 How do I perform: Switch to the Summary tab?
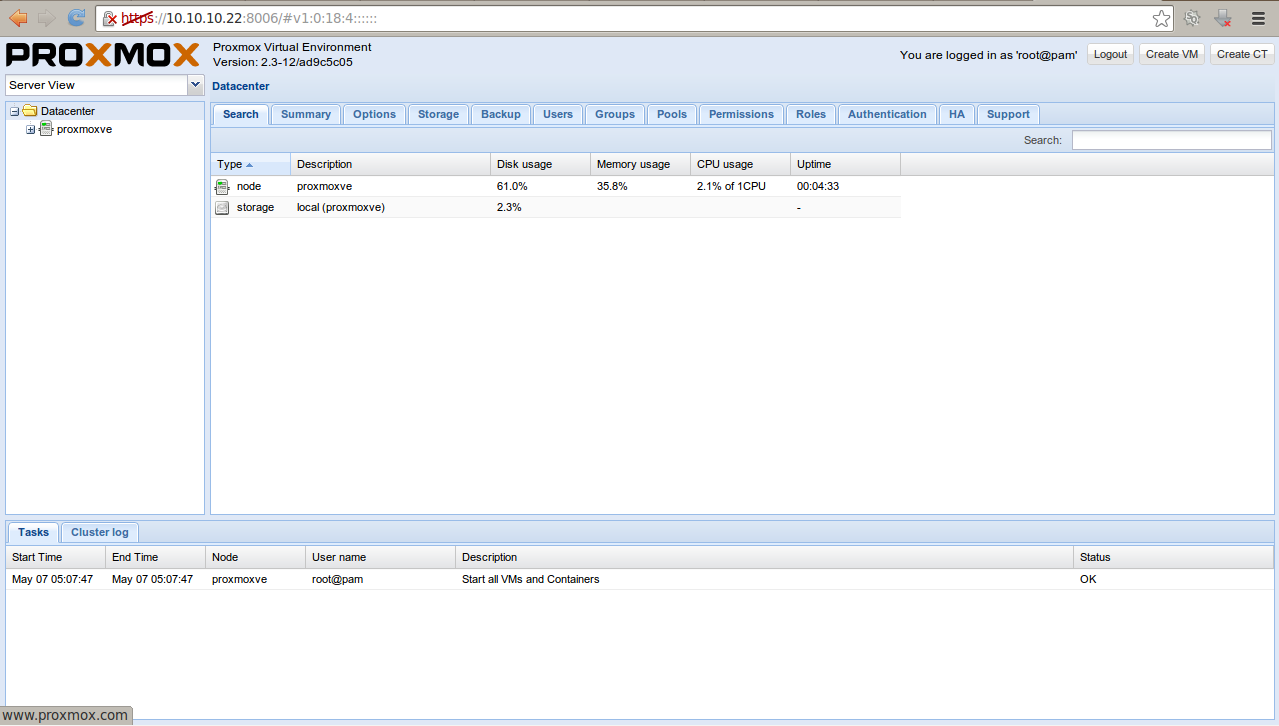[305, 114]
